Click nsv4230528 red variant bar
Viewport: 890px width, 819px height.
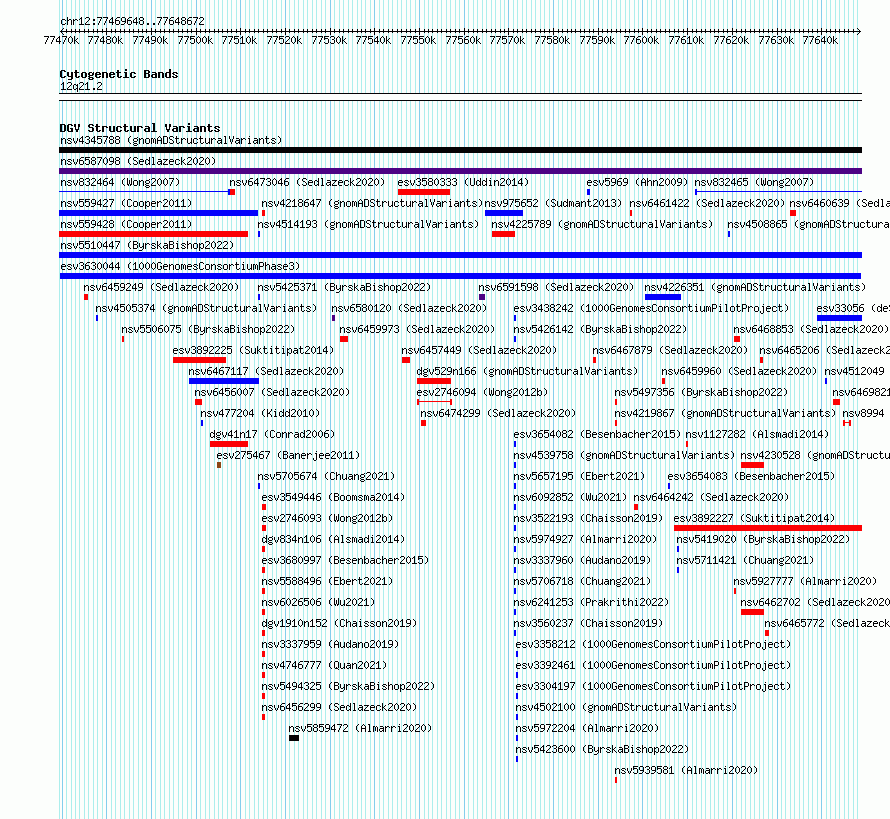752,465
